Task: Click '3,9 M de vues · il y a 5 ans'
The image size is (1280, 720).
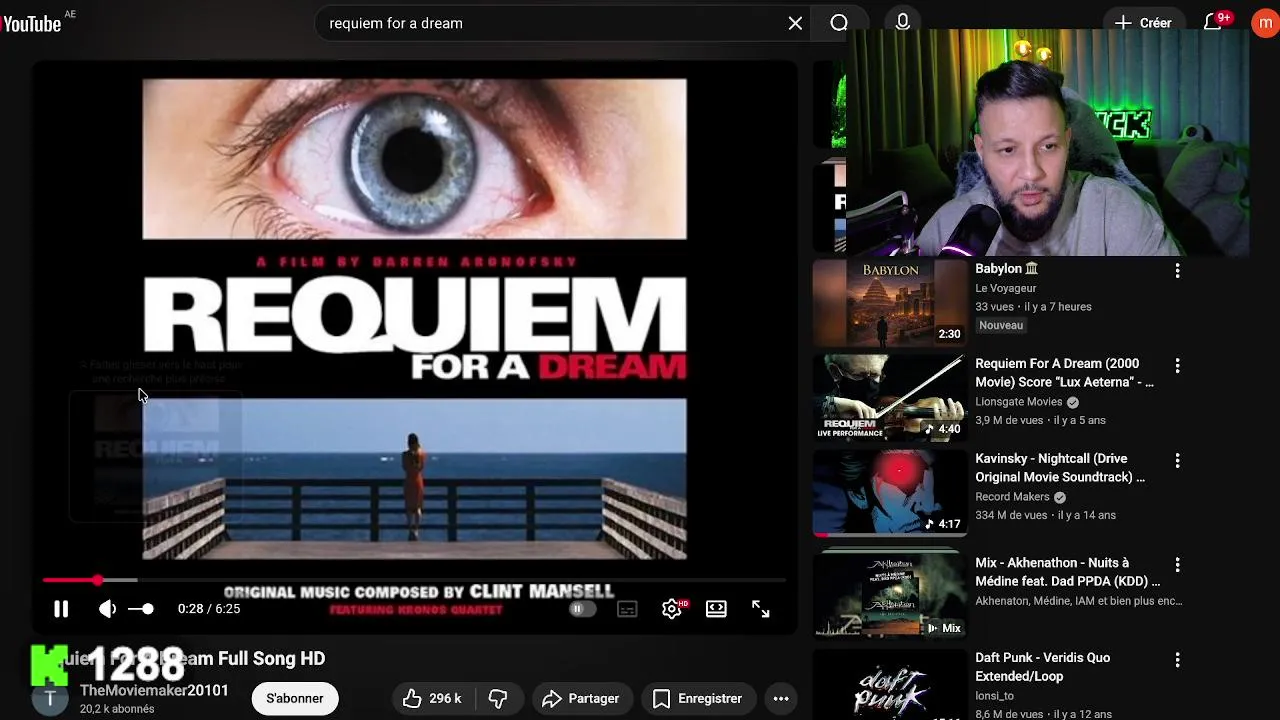Action: [1040, 420]
